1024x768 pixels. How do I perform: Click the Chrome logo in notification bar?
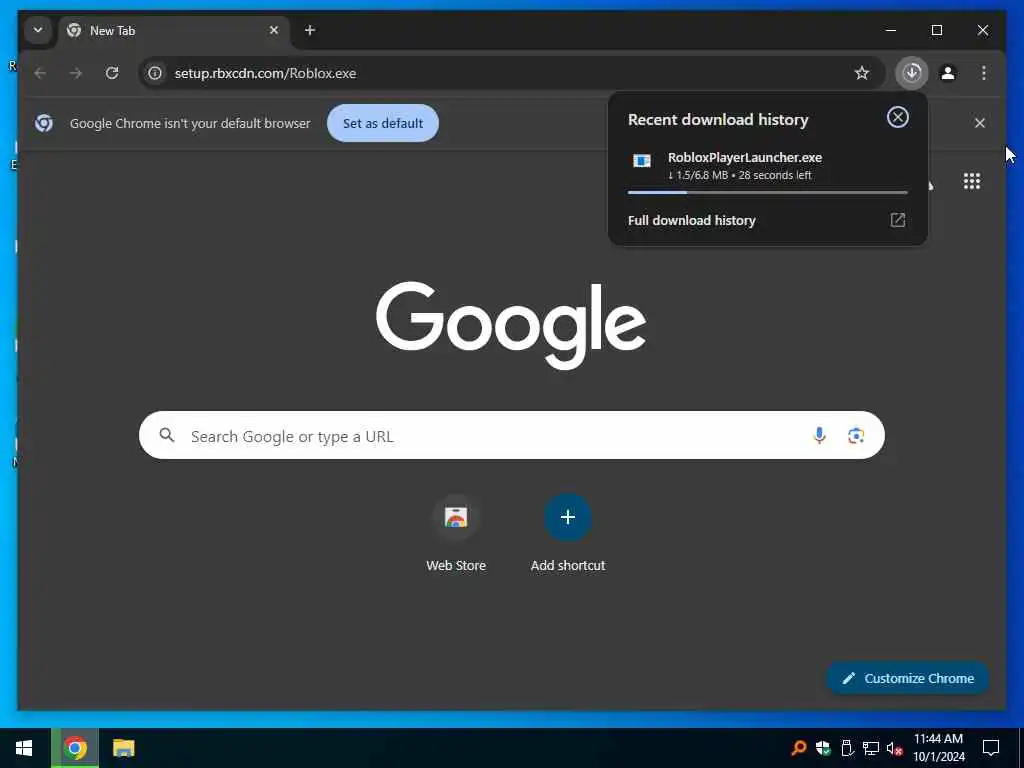pos(44,123)
